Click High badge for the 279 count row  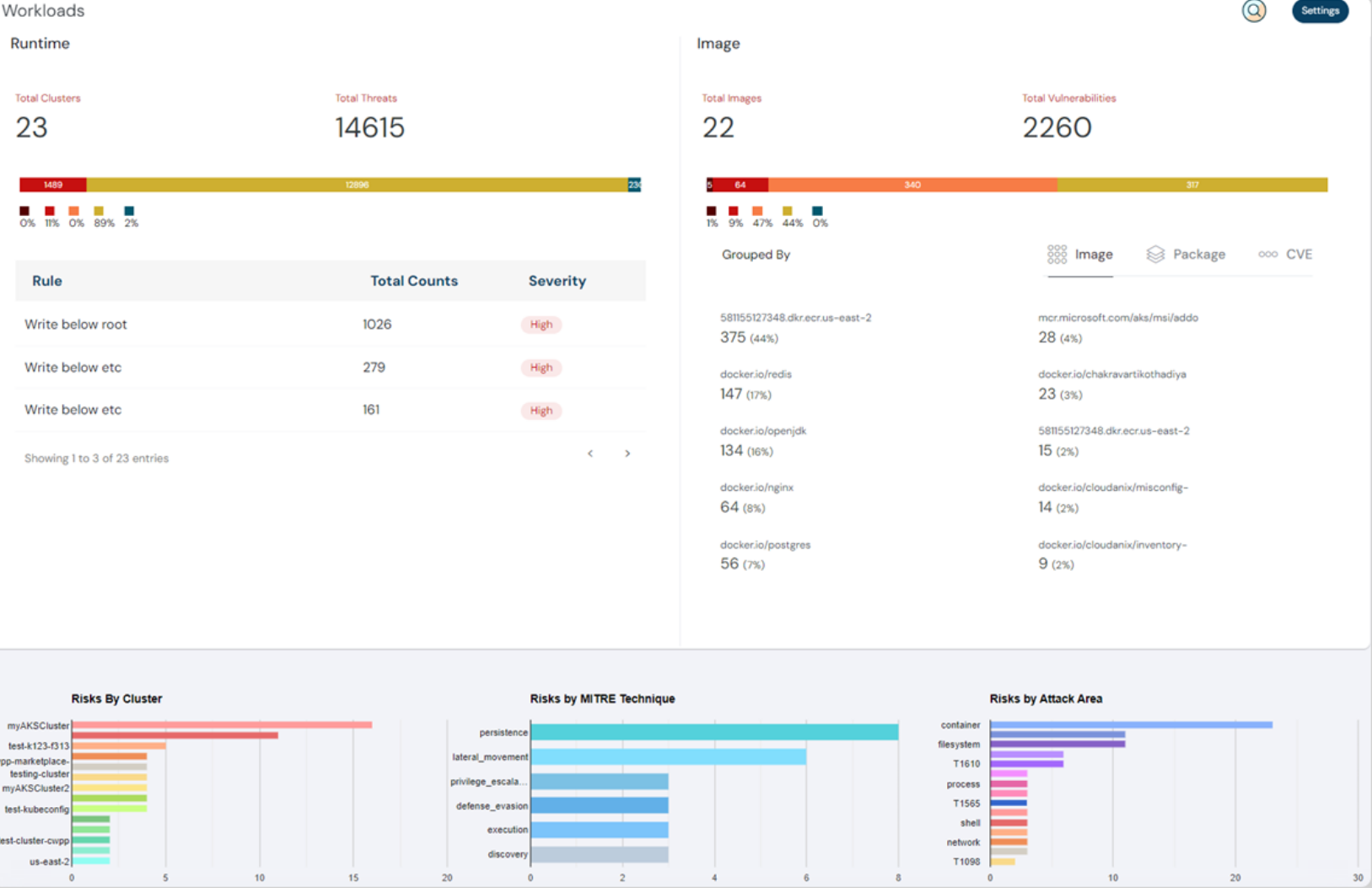[541, 368]
